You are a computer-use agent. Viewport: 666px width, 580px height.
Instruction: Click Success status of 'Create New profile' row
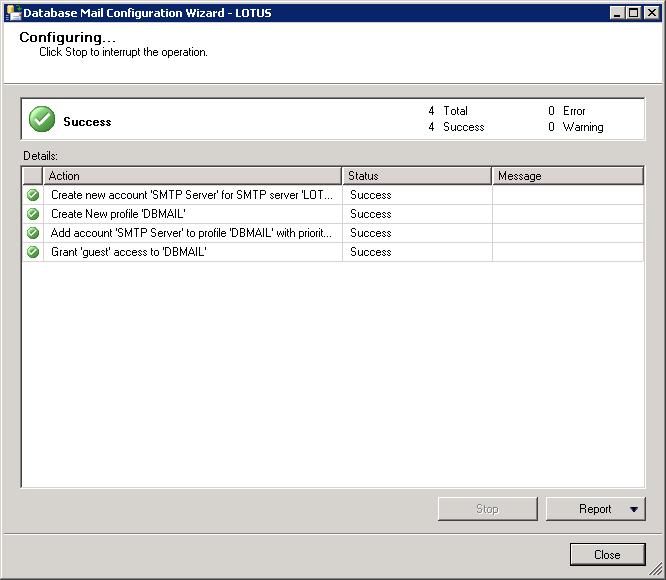tap(370, 214)
